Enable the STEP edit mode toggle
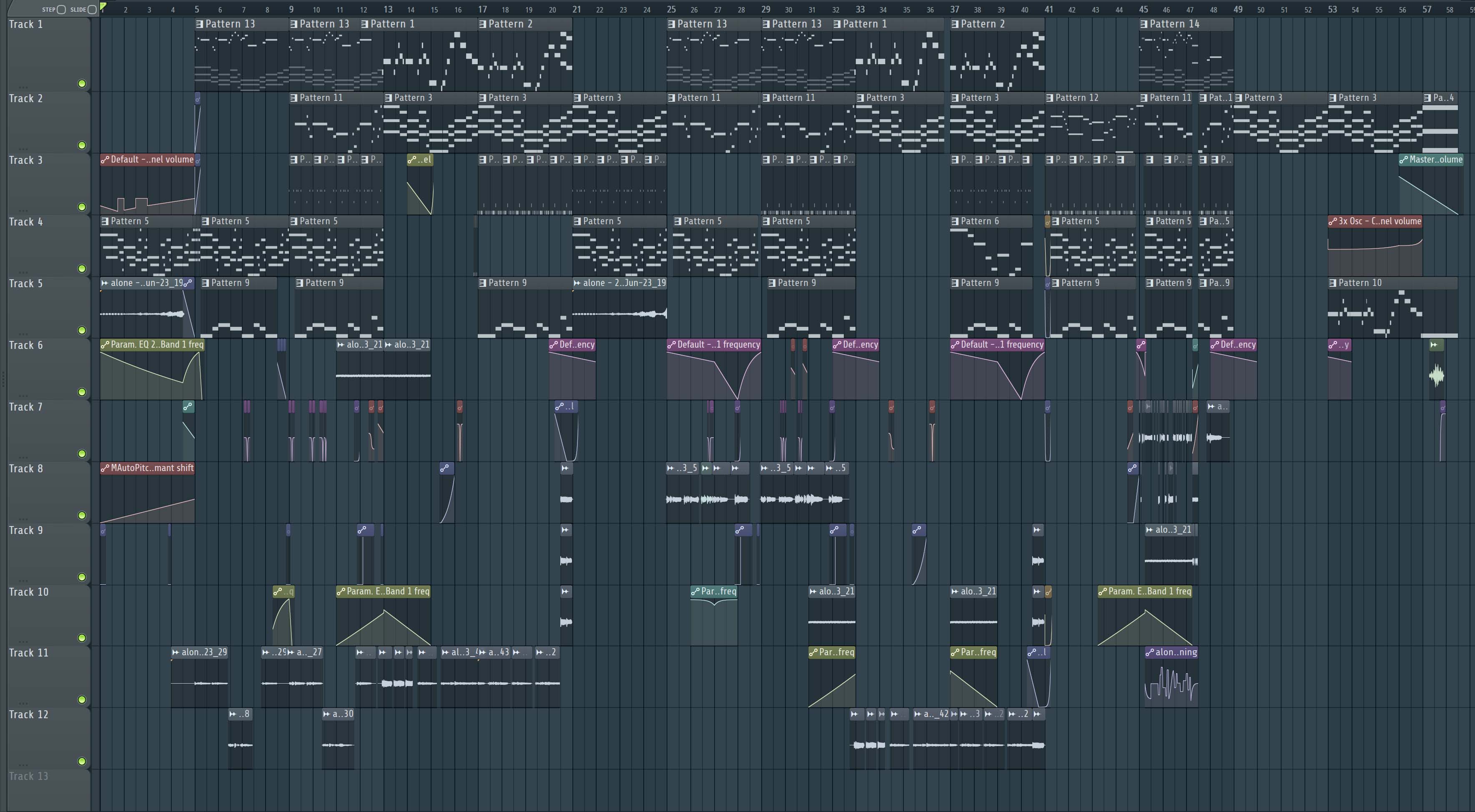 tap(61, 9)
